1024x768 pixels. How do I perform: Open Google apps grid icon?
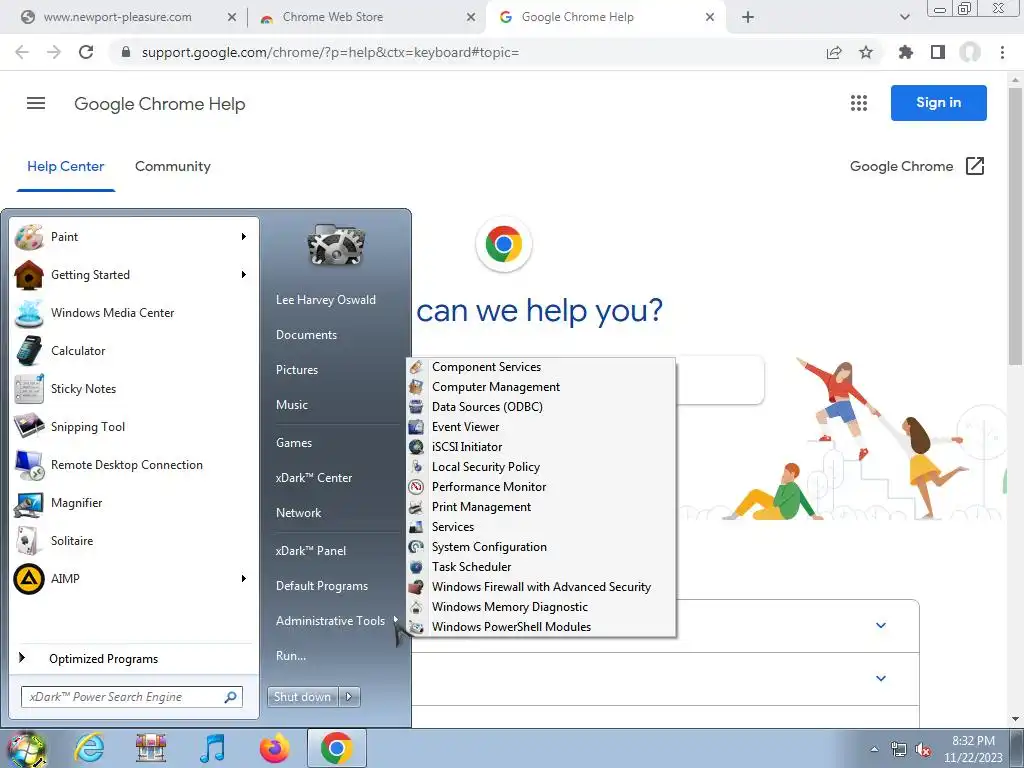(x=859, y=103)
